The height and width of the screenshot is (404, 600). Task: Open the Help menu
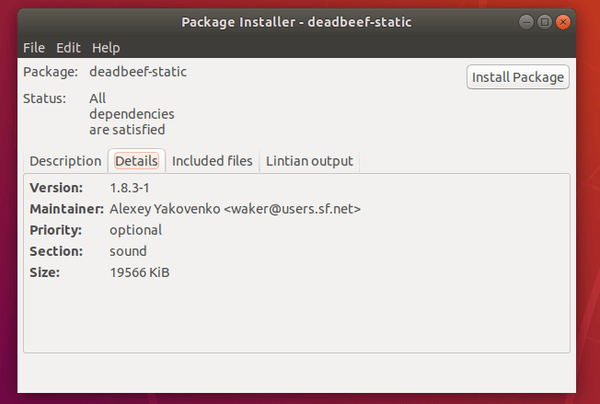tap(106, 48)
